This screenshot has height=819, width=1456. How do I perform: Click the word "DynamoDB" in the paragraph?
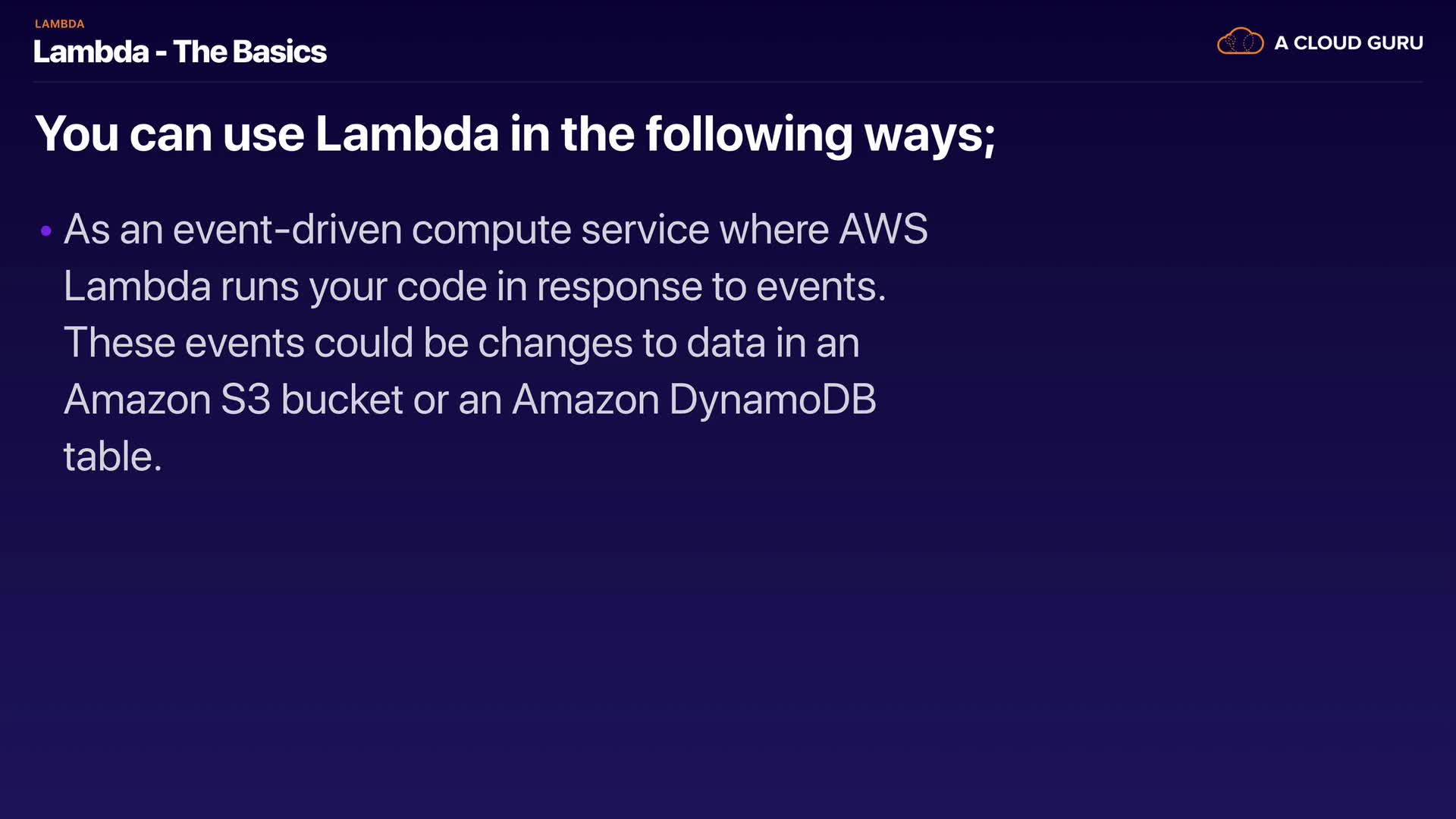click(772, 400)
